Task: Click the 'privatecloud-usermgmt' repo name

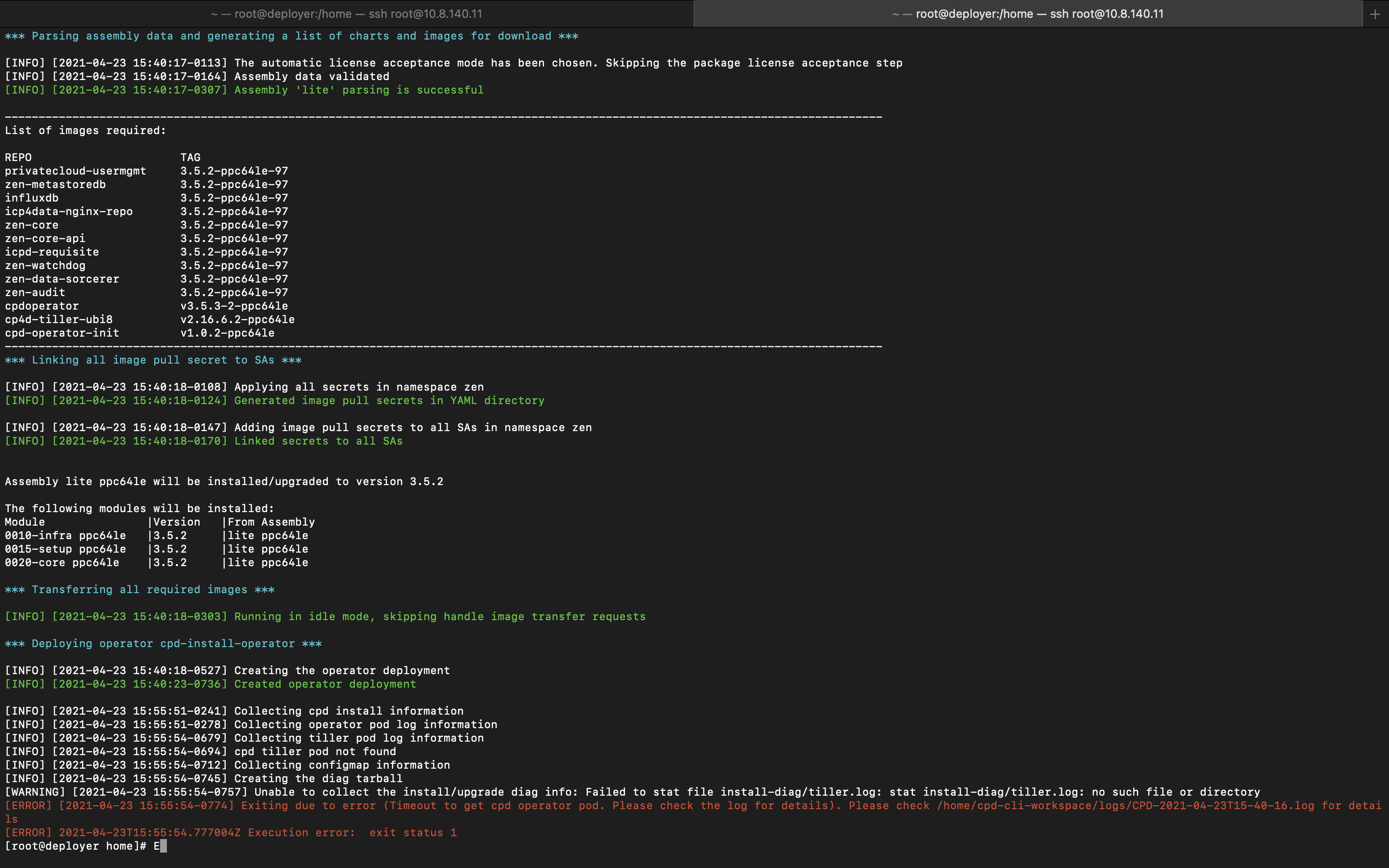Action: point(75,171)
